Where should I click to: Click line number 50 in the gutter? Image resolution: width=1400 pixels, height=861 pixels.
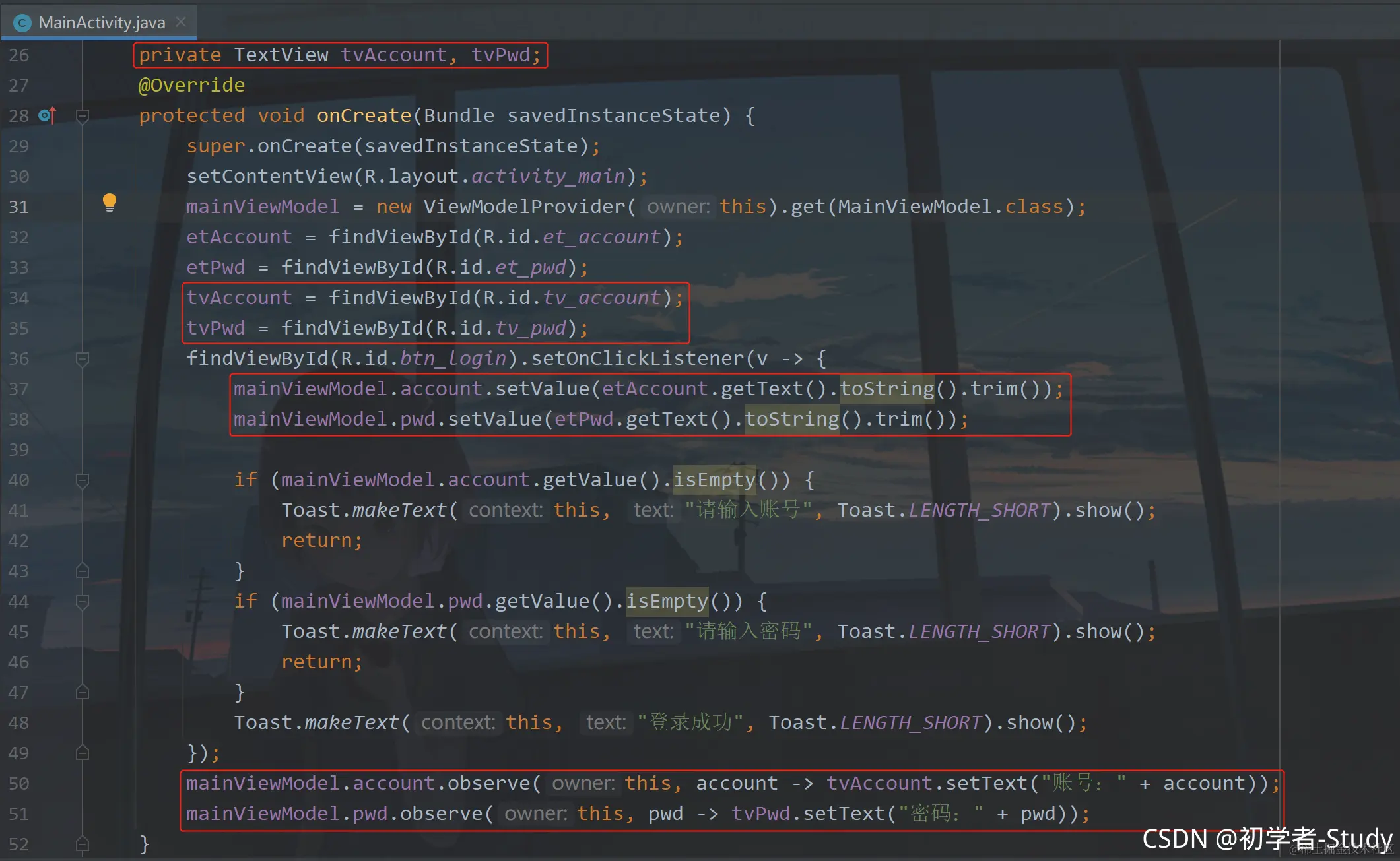(x=18, y=784)
